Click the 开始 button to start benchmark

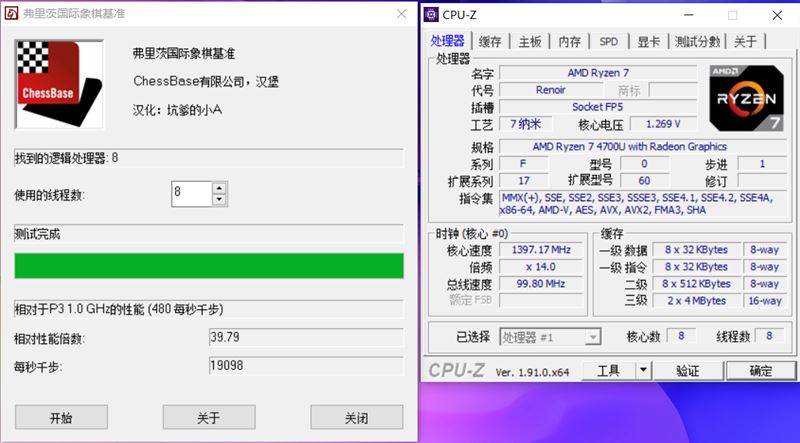click(x=61, y=417)
